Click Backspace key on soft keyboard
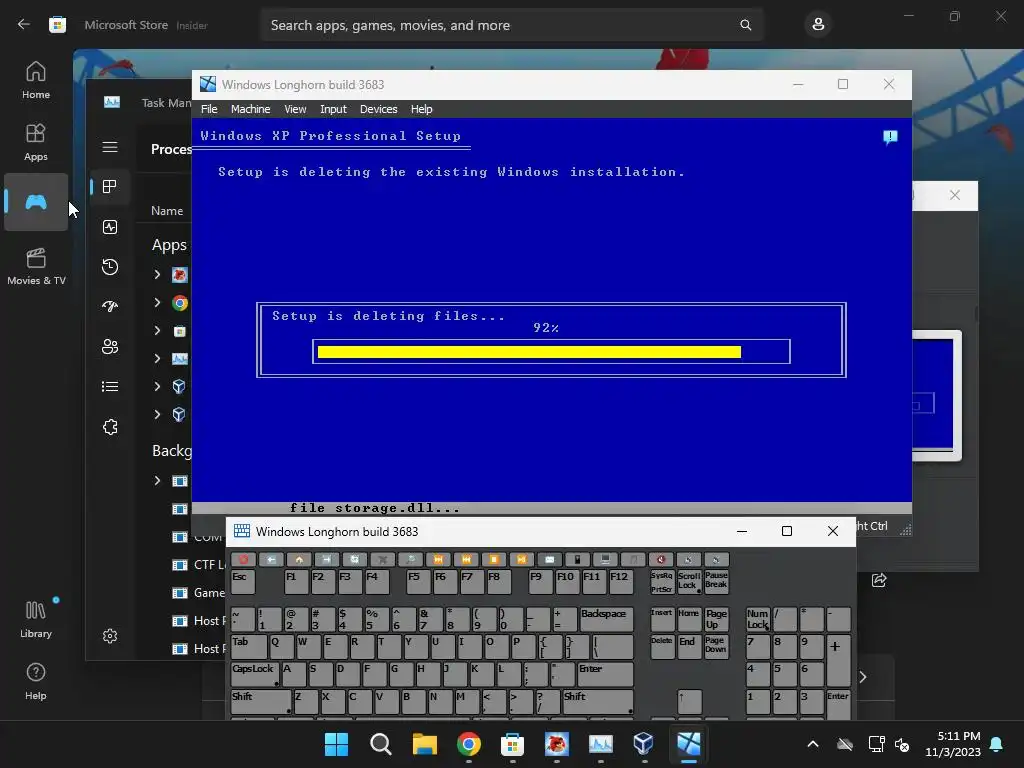1024x768 pixels. (607, 619)
